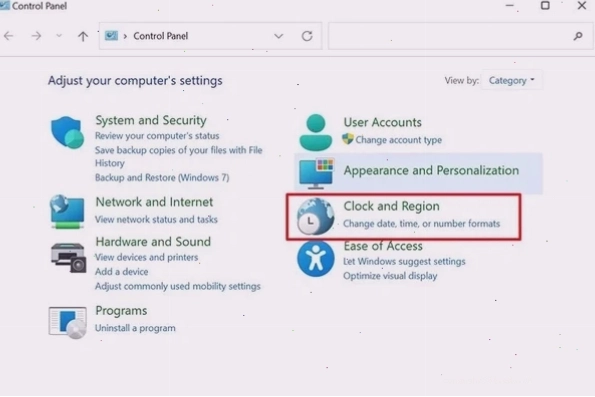Open the Hardware and Sound printer icon

[68, 258]
